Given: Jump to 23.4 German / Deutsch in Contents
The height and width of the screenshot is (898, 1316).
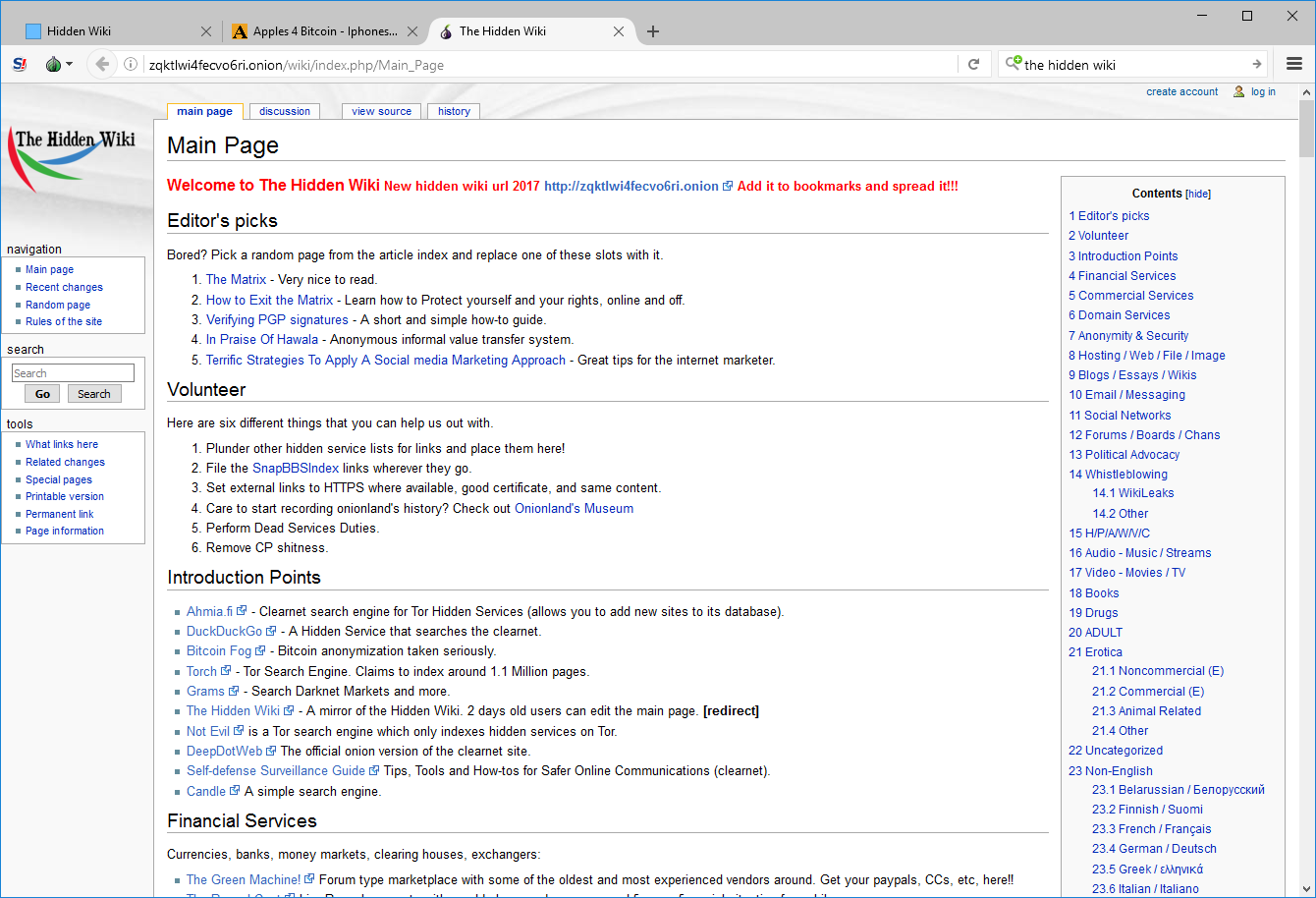Looking at the screenshot, I should pos(1154,848).
